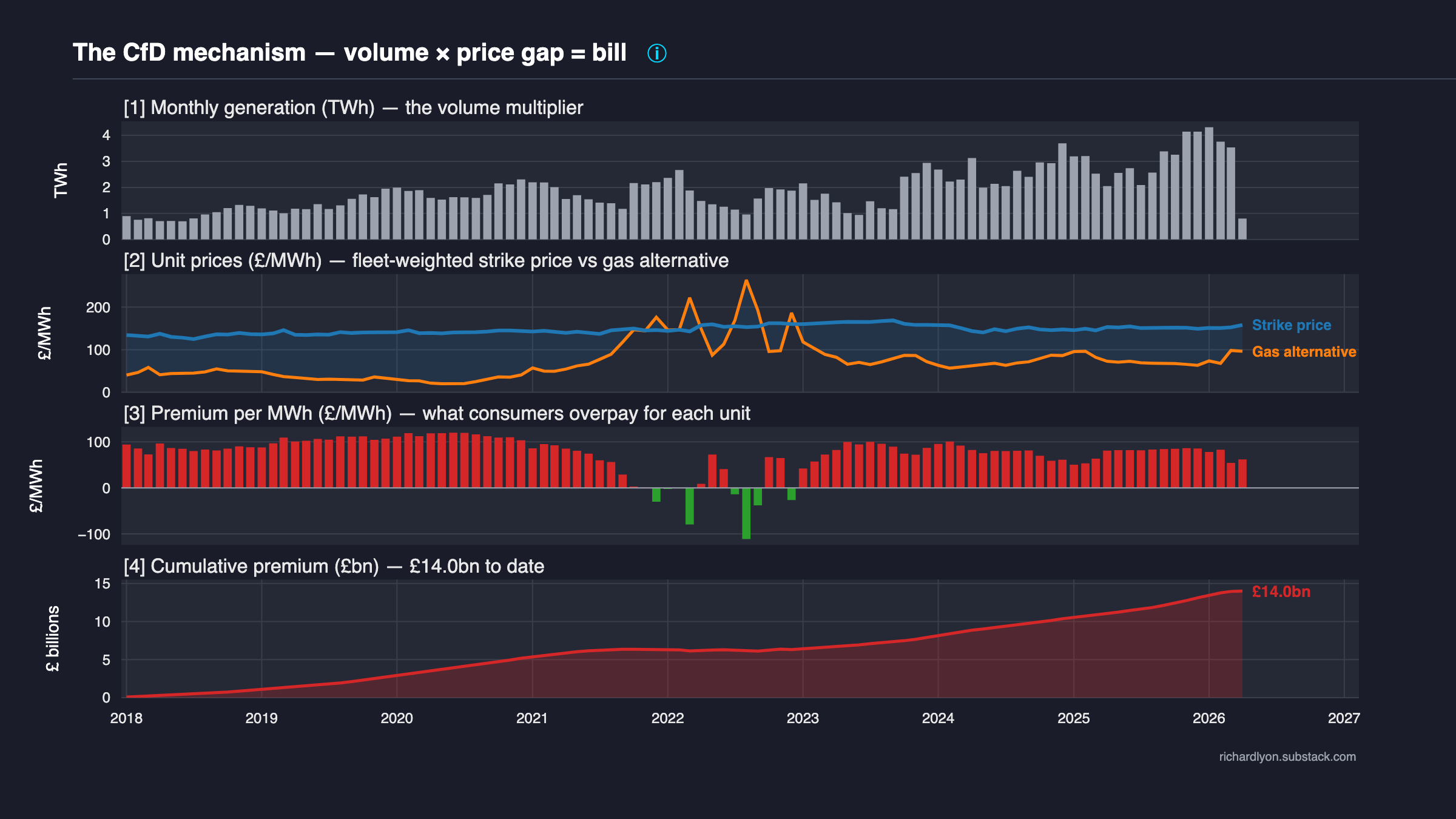1456x819 pixels.
Task: Click the Gas alternative legend label
Action: pos(1303,352)
